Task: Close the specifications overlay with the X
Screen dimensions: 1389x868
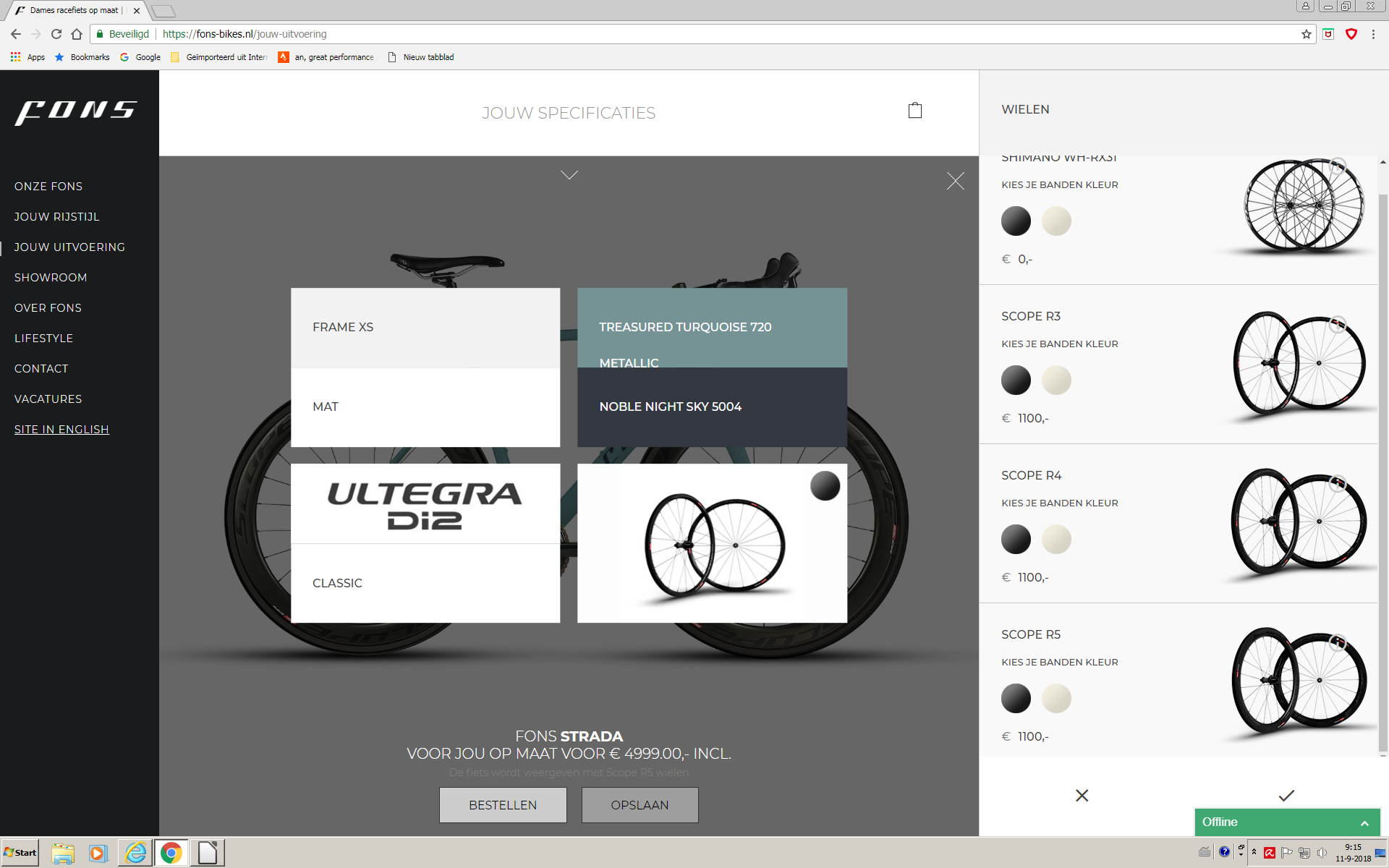Action: 955,181
